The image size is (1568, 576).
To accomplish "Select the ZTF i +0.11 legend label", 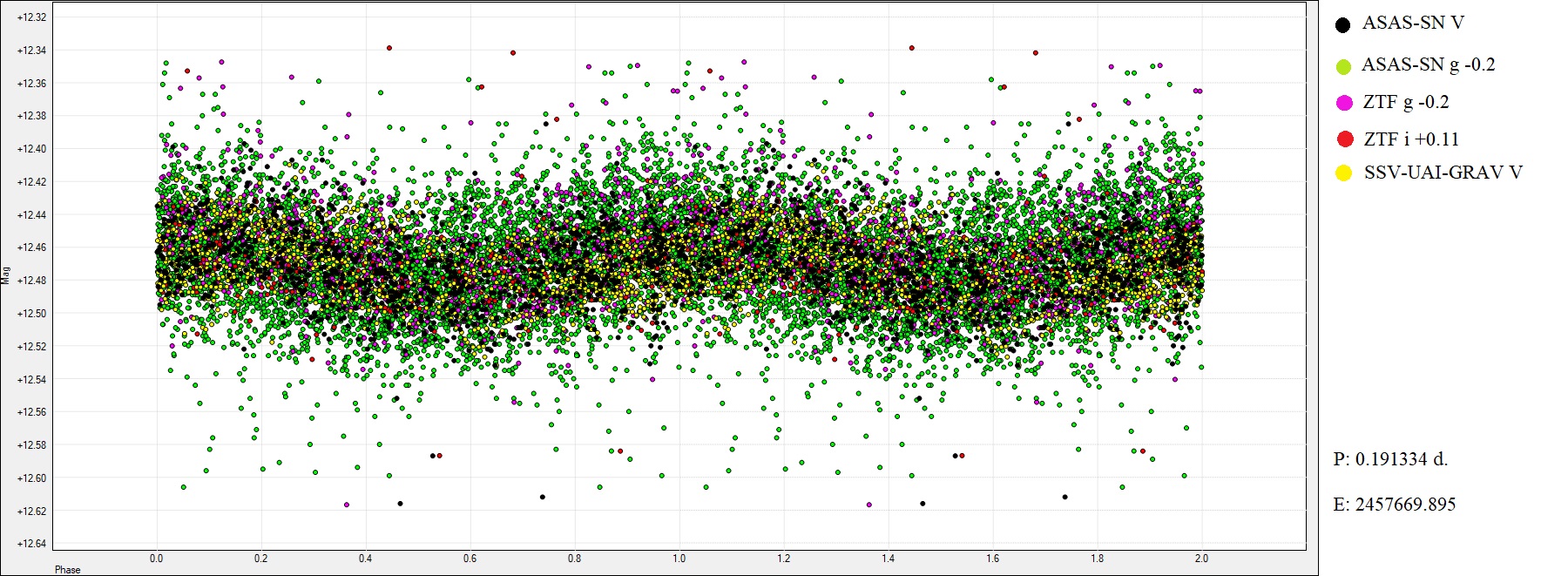I will point(1411,139).
